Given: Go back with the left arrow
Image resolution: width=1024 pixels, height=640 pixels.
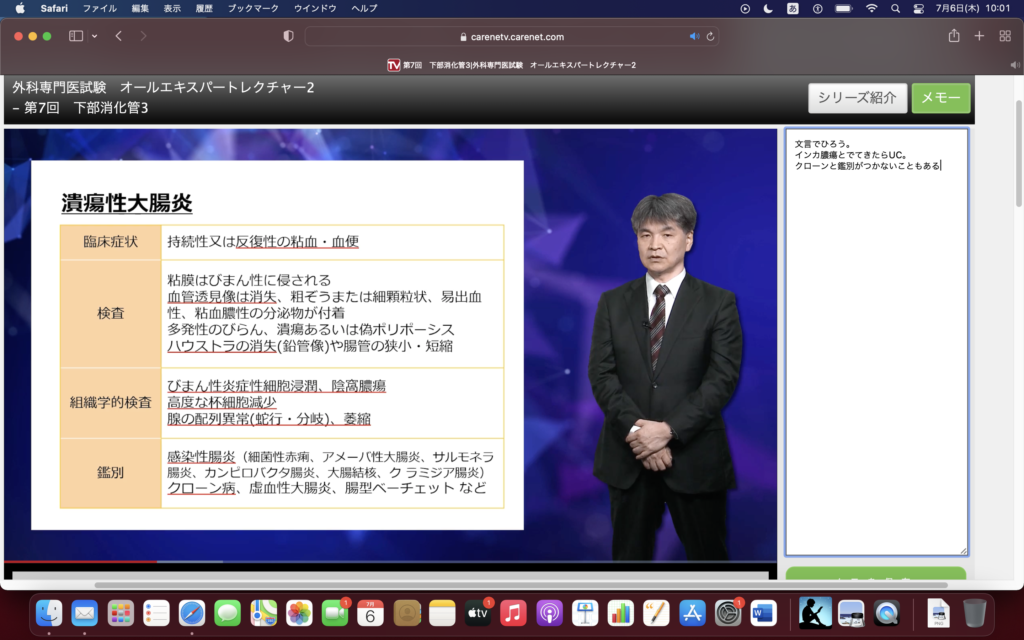Looking at the screenshot, I should tap(118, 36).
